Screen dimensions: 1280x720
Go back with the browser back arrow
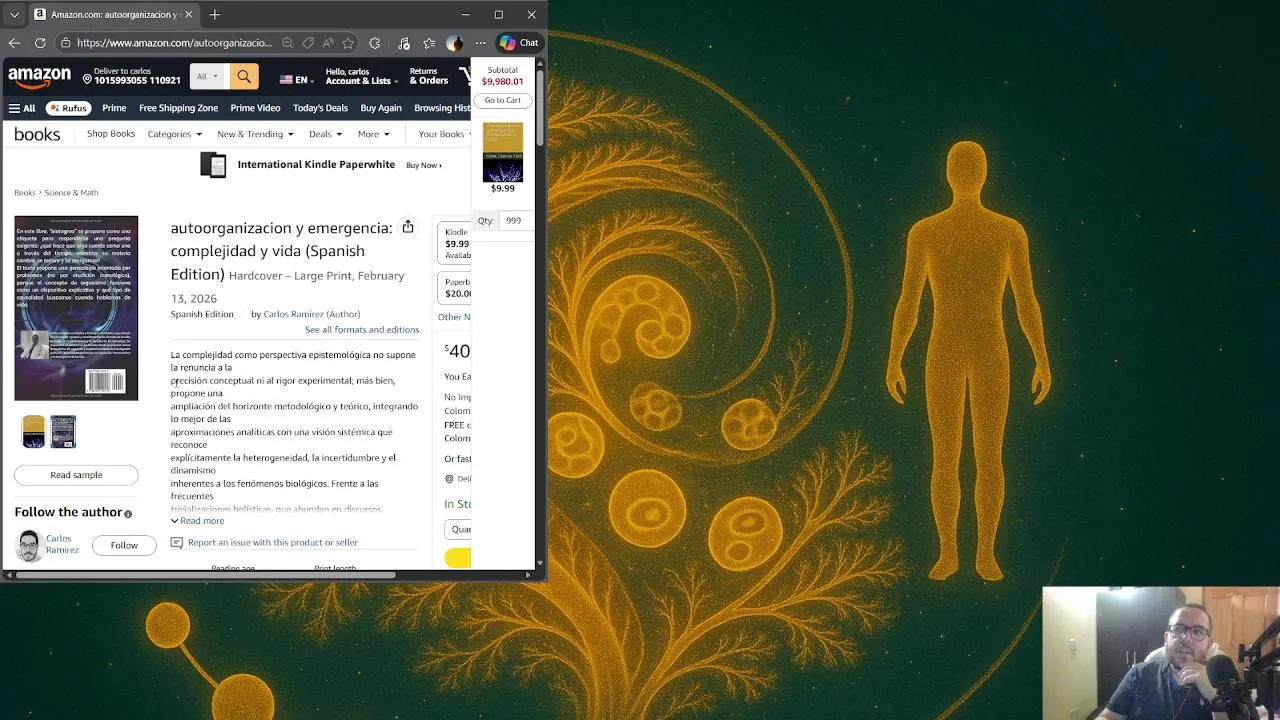click(x=14, y=43)
